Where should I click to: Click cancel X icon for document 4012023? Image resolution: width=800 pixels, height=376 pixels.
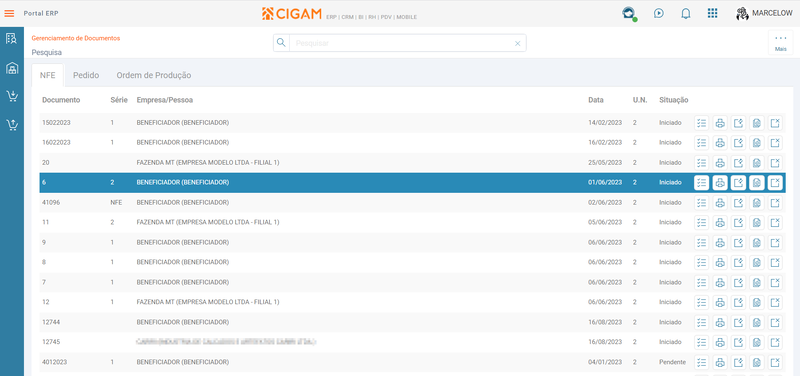[775, 362]
